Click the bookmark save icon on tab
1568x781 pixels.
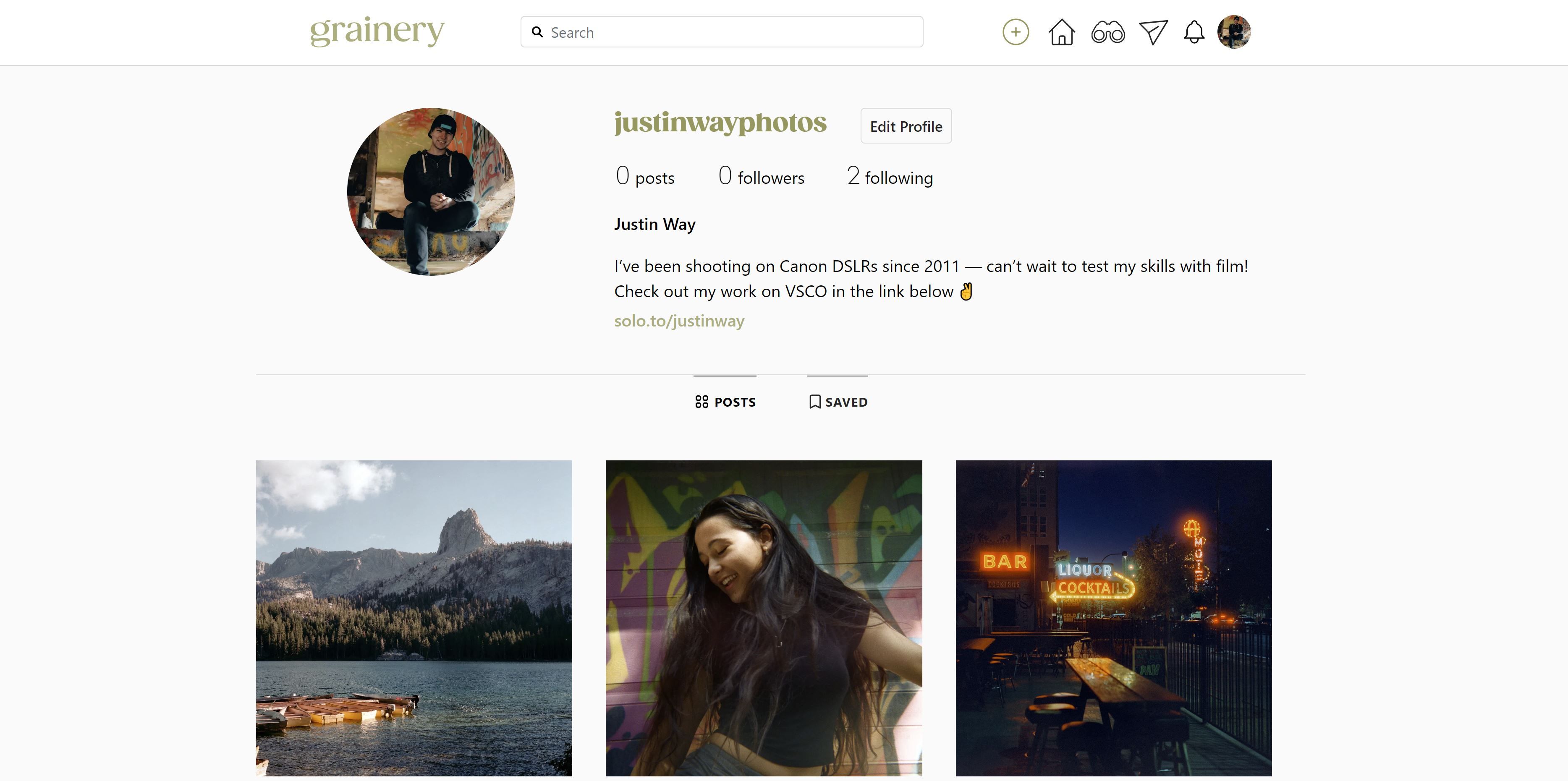click(815, 401)
